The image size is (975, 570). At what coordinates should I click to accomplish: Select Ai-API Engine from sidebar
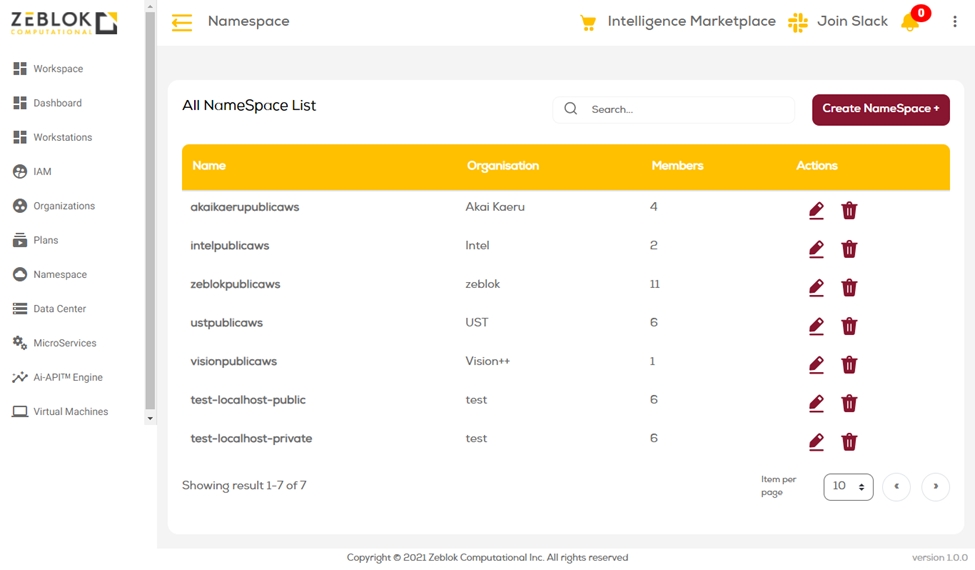tap(67, 377)
